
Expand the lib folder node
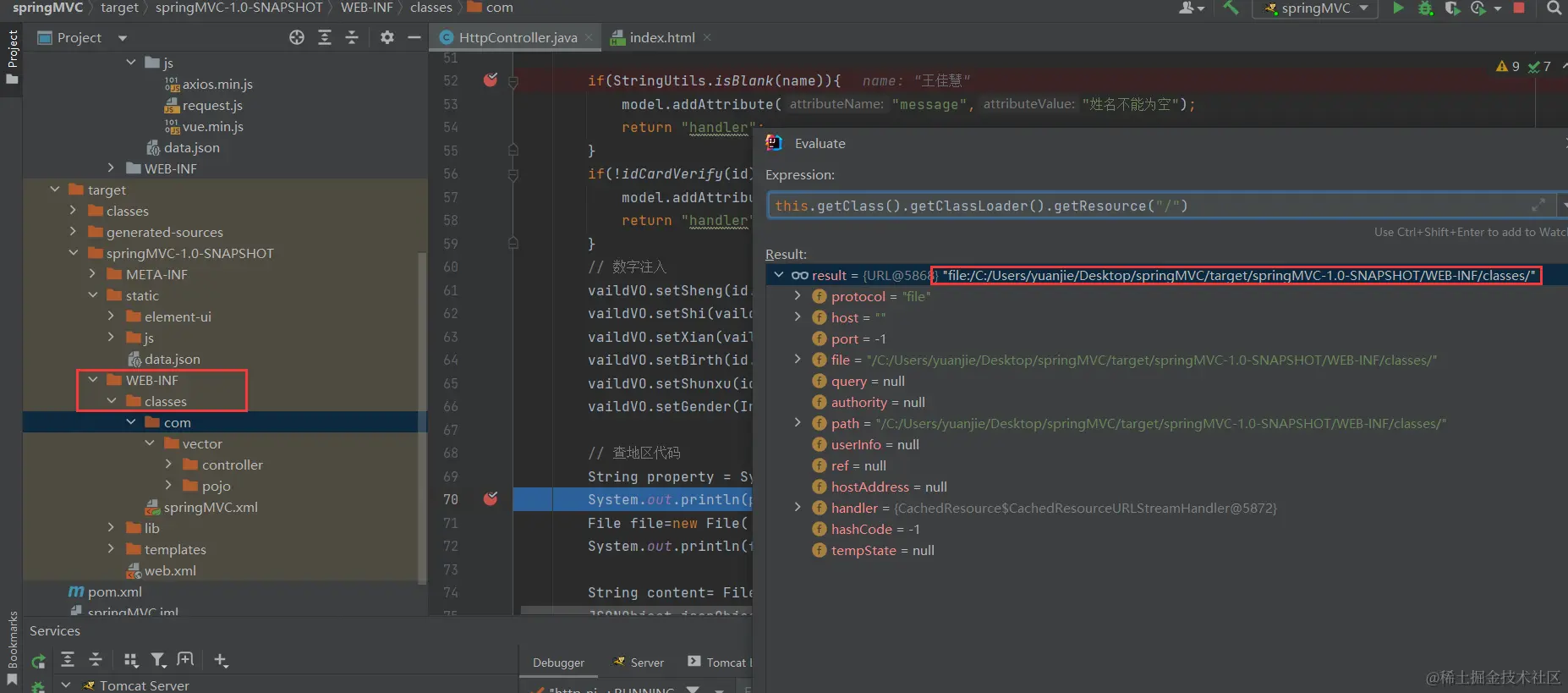(111, 528)
